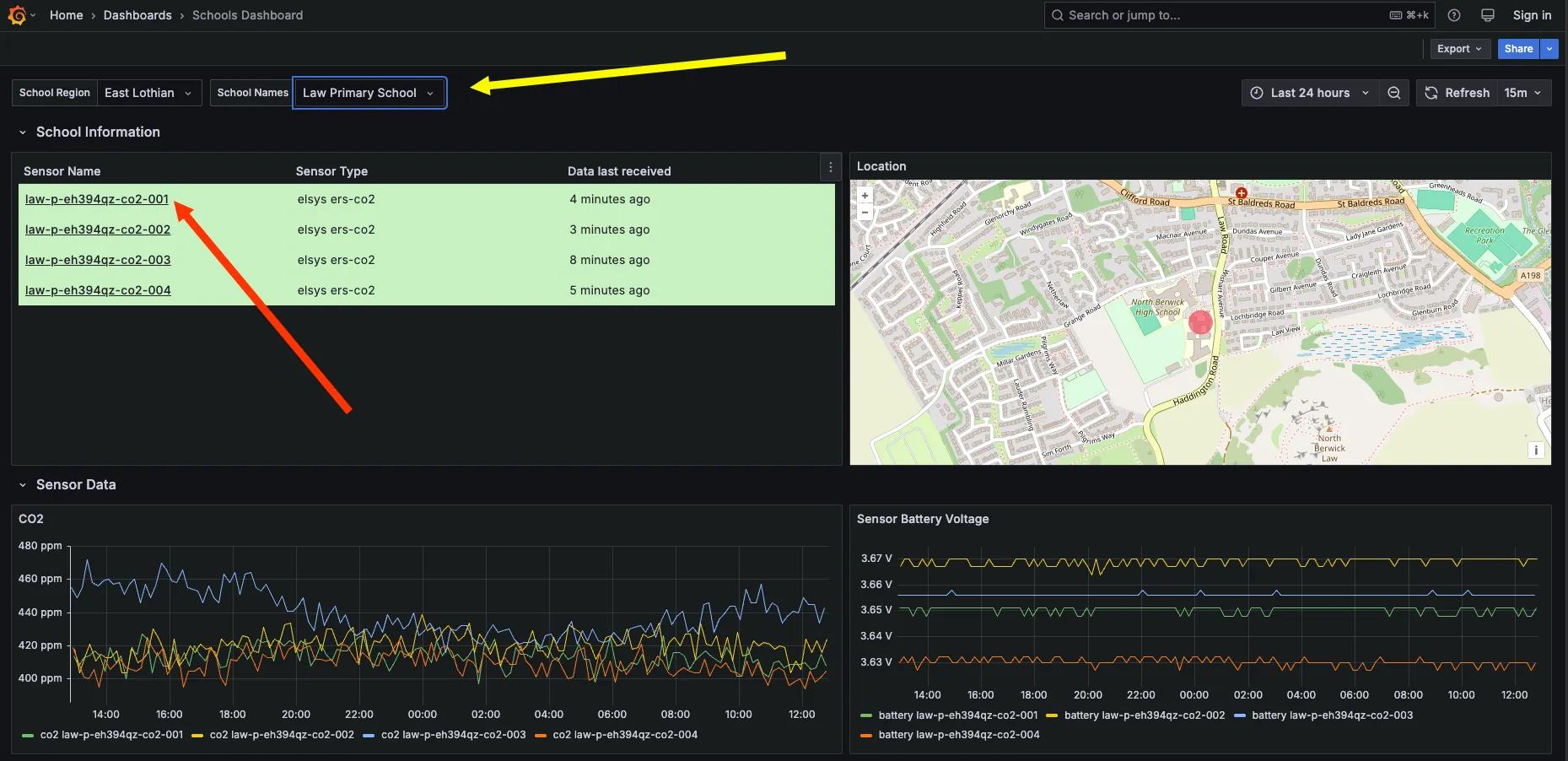Click the School Names variable label
This screenshot has width=1568, height=761.
[x=252, y=93]
